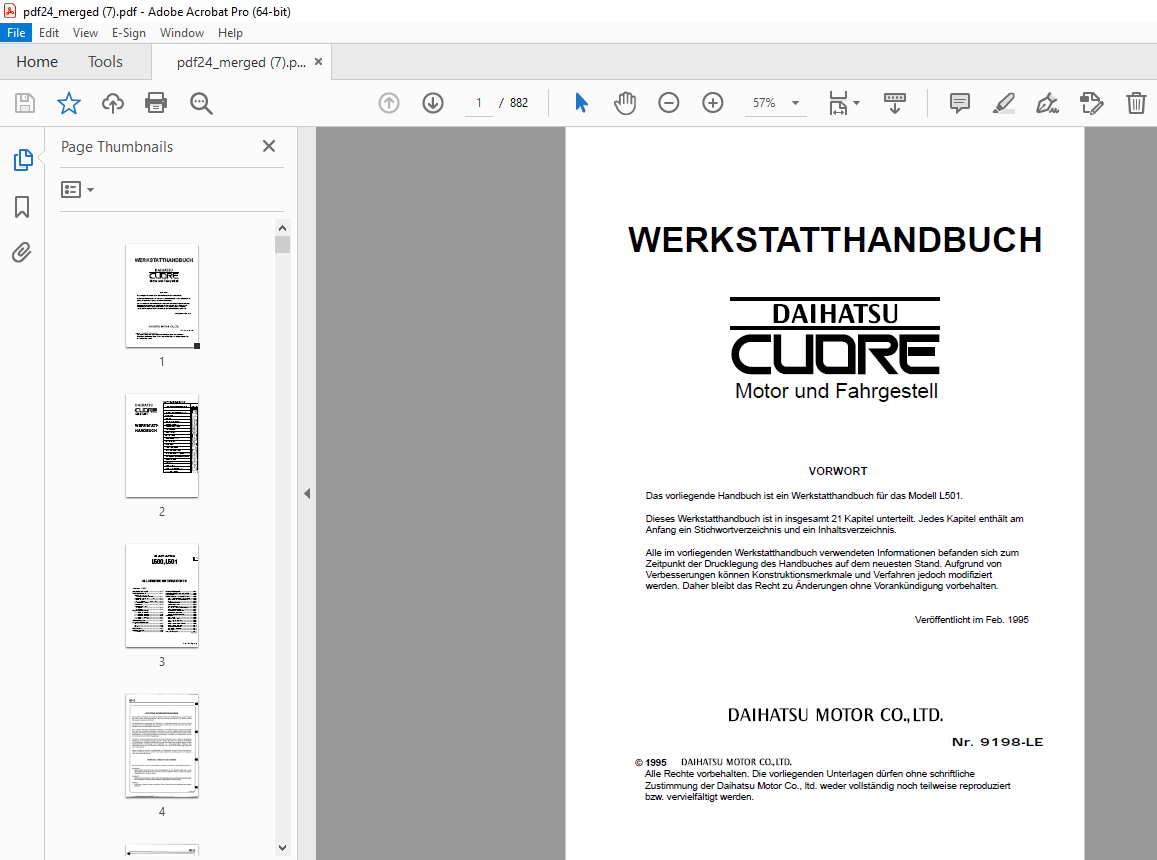
Task: Click the VORWORT heading
Action: (837, 471)
